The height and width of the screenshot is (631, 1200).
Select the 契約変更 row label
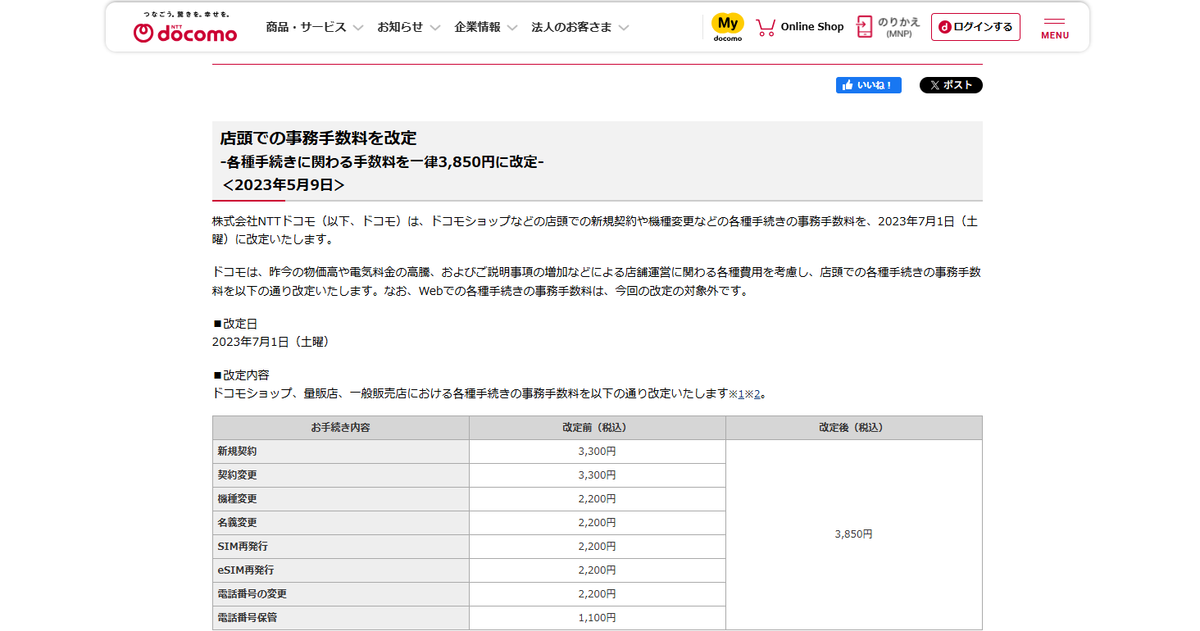pos(237,475)
